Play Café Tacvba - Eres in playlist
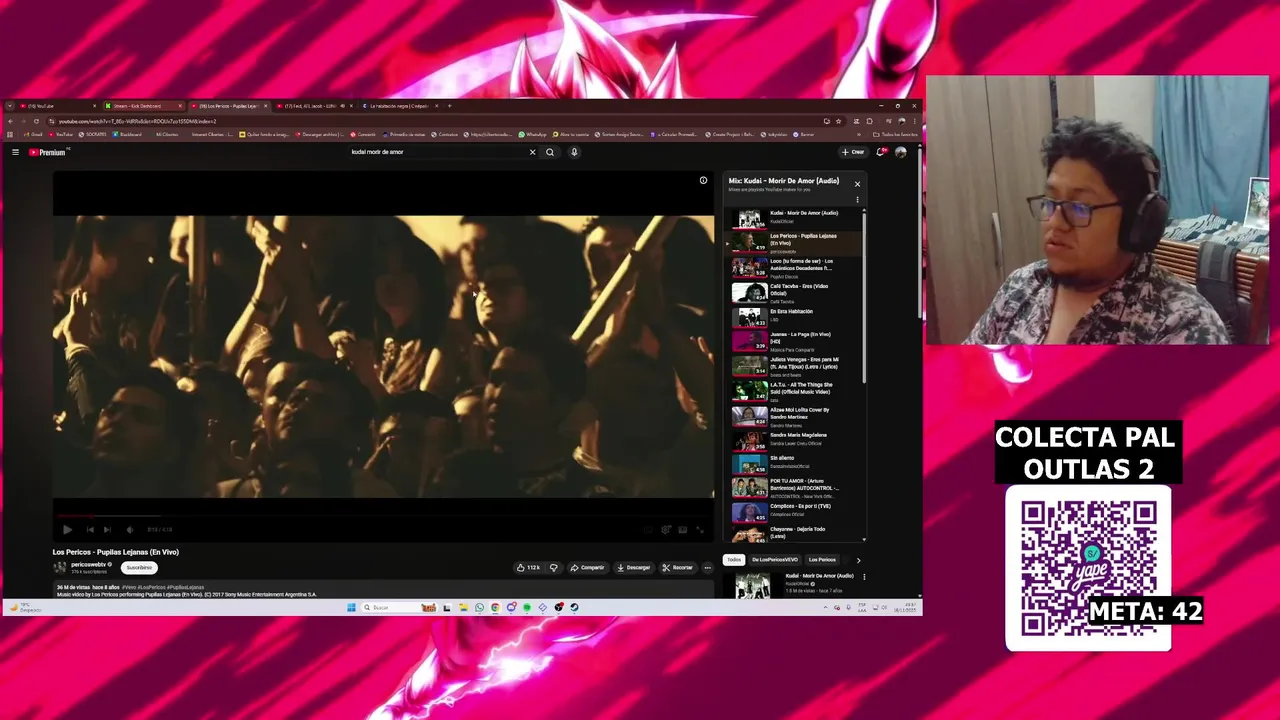 click(x=795, y=293)
